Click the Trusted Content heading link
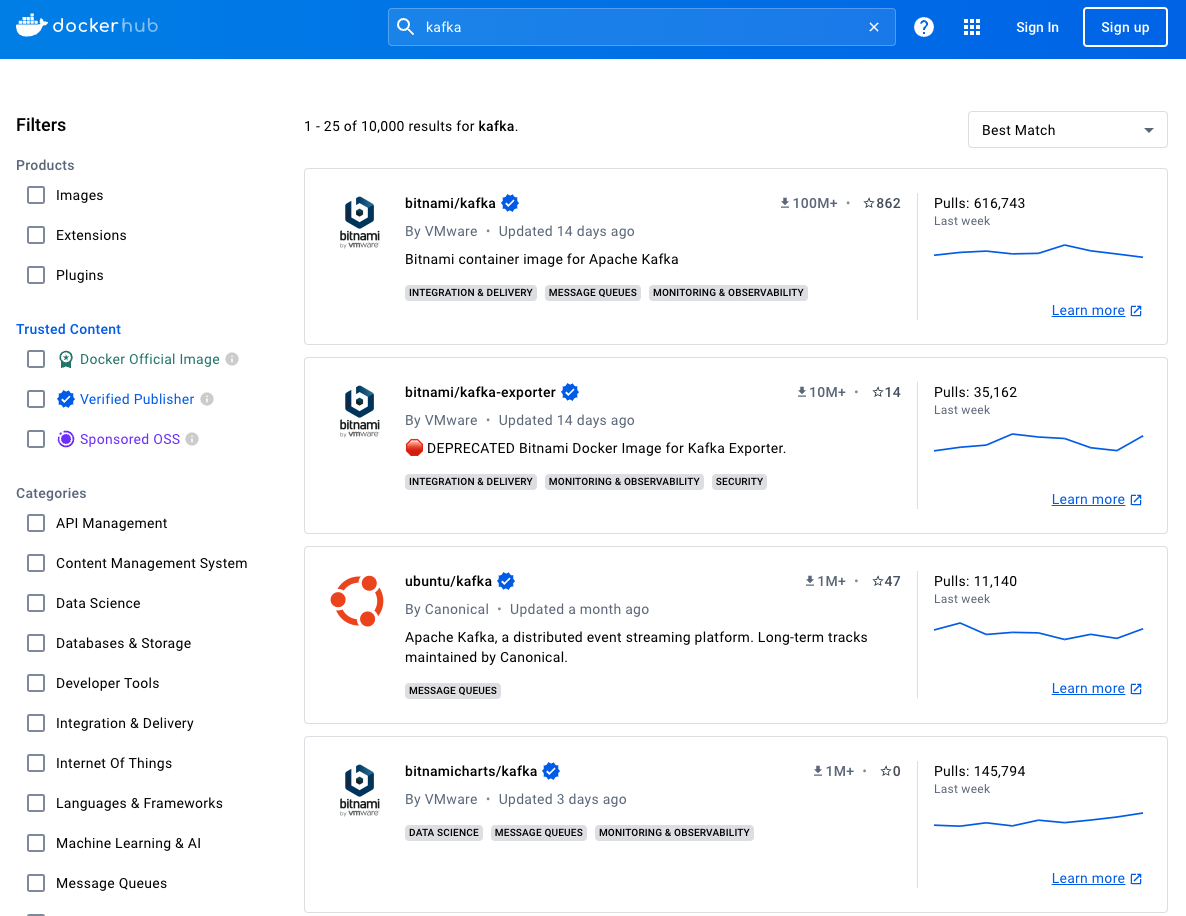This screenshot has width=1186, height=916. (x=68, y=329)
